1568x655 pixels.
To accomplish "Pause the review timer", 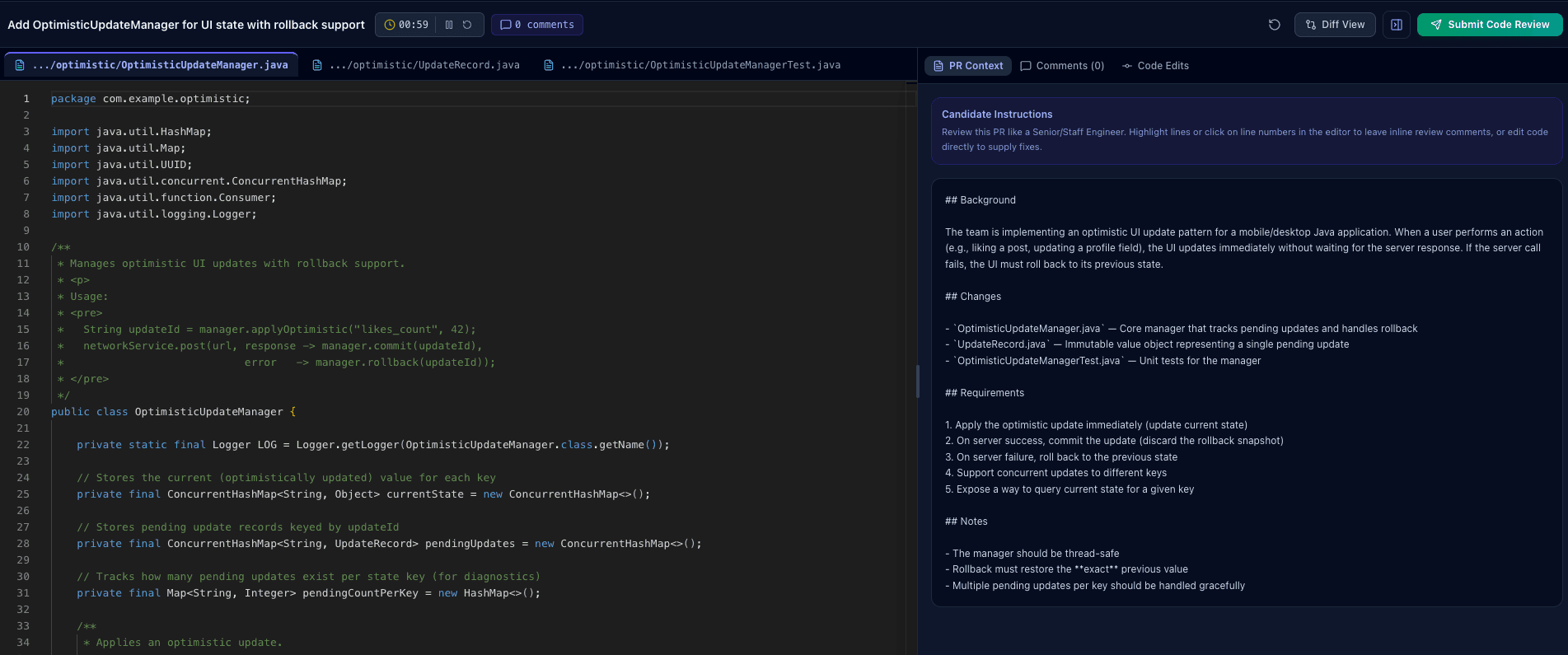I will 449,25.
